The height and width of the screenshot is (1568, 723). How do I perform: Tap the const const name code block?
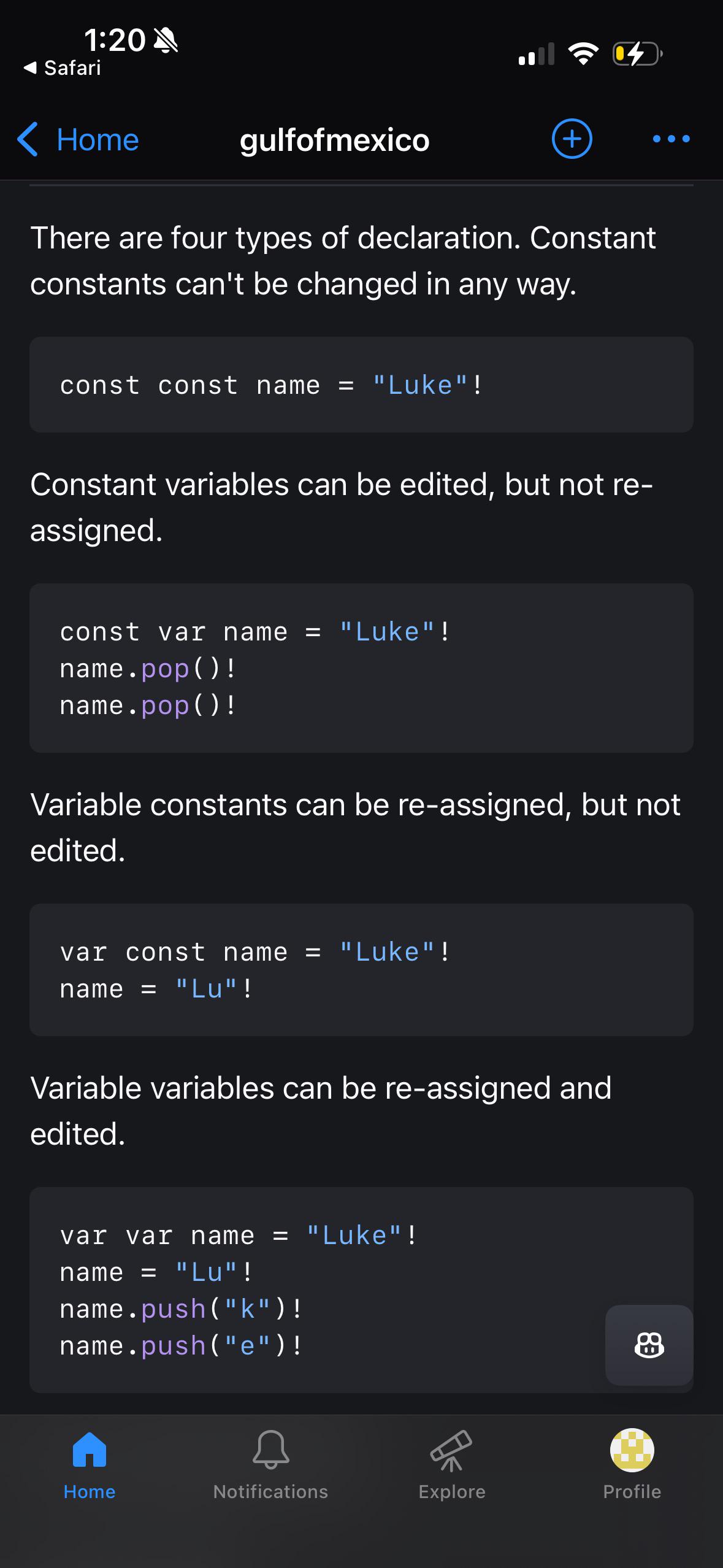[x=362, y=384]
